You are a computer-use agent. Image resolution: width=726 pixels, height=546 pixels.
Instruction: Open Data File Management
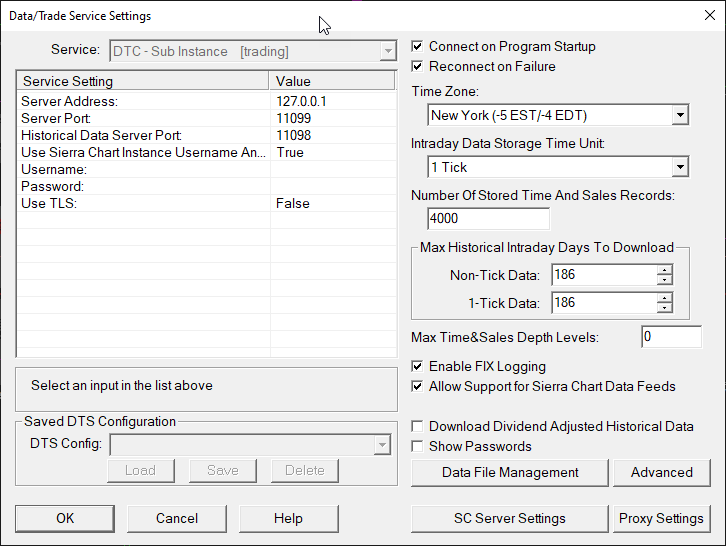(510, 472)
